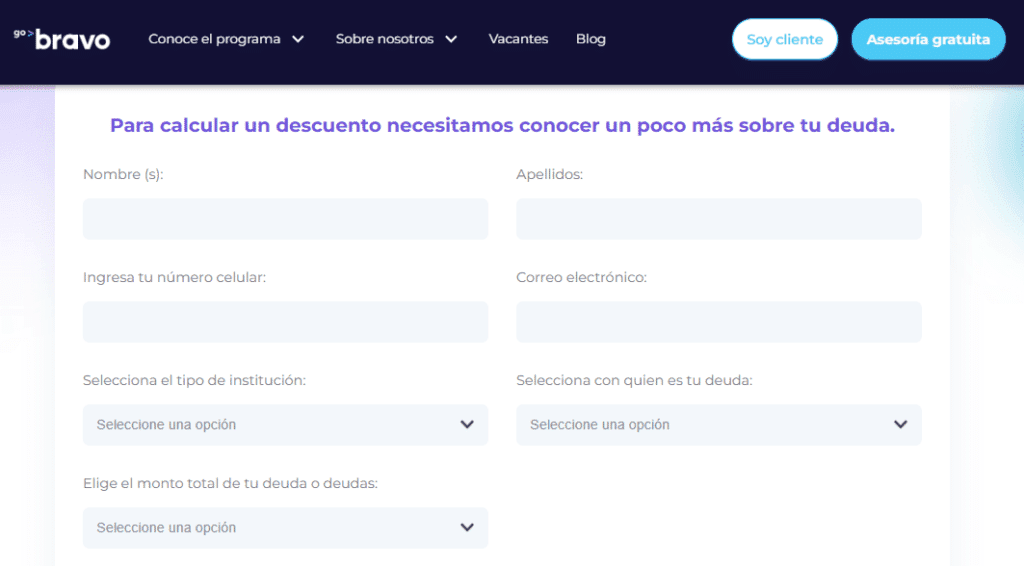The image size is (1024, 566).
Task: Focus the Nombre (s) text field
Action: tap(285, 218)
